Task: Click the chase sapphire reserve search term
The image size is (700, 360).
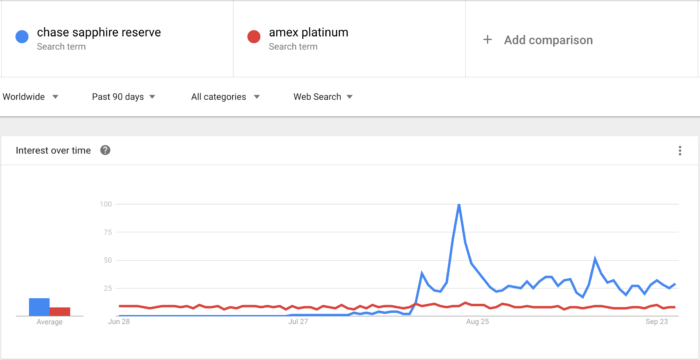Action: tap(99, 33)
